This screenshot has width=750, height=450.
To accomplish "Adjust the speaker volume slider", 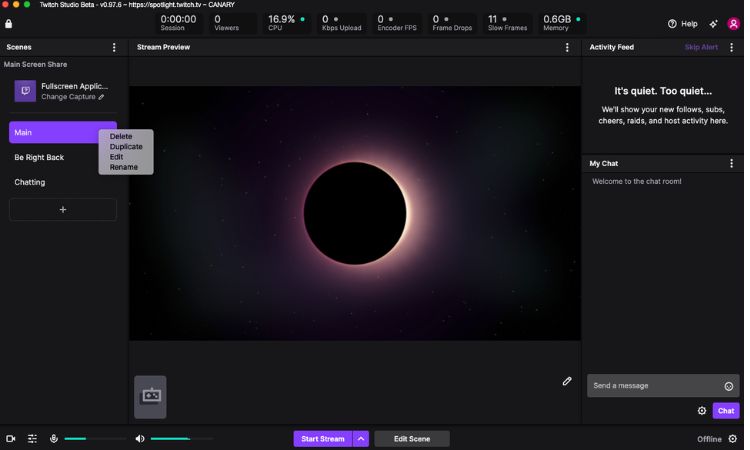I will click(182, 439).
